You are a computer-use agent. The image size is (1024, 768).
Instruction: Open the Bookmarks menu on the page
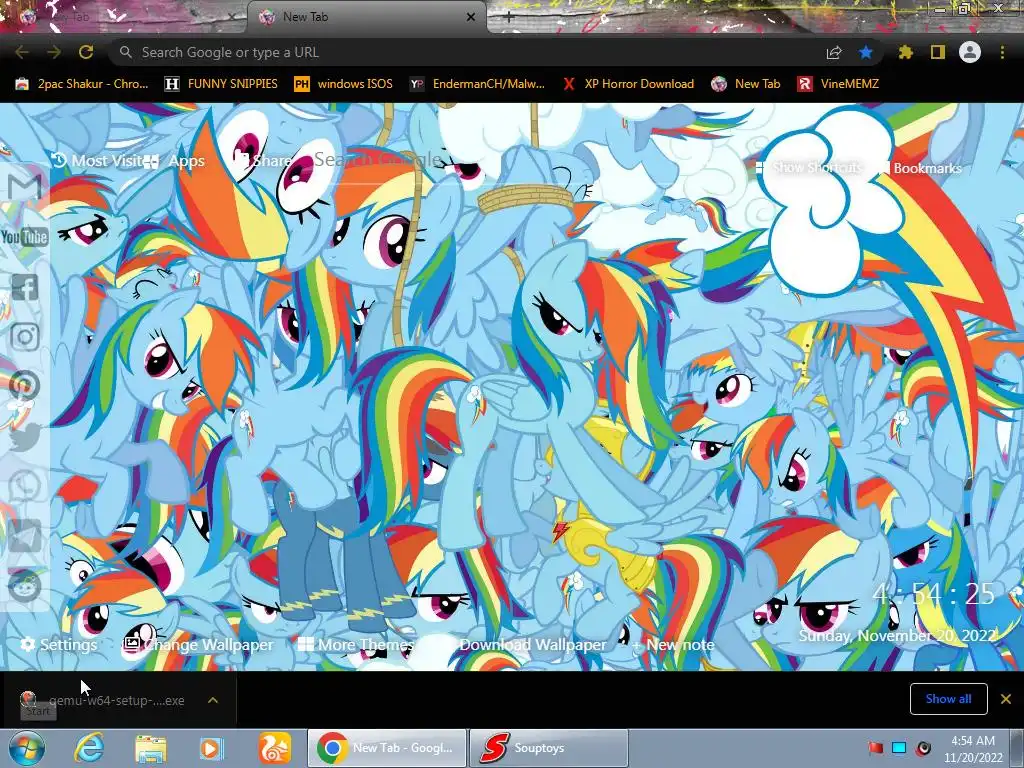pyautogui.click(x=921, y=168)
